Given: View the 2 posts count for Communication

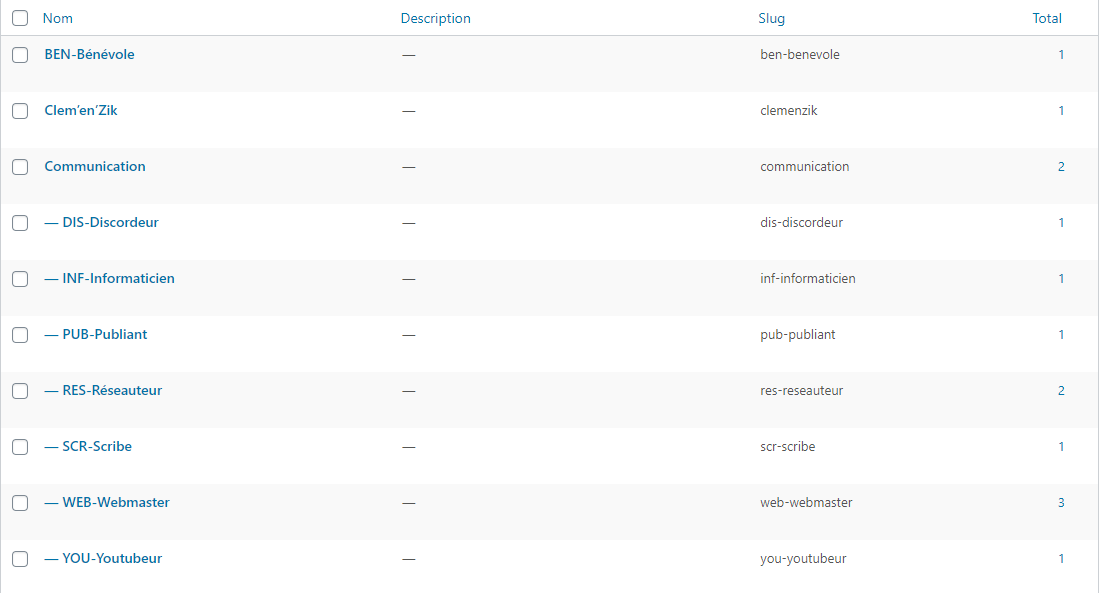Looking at the screenshot, I should pyautogui.click(x=1061, y=166).
